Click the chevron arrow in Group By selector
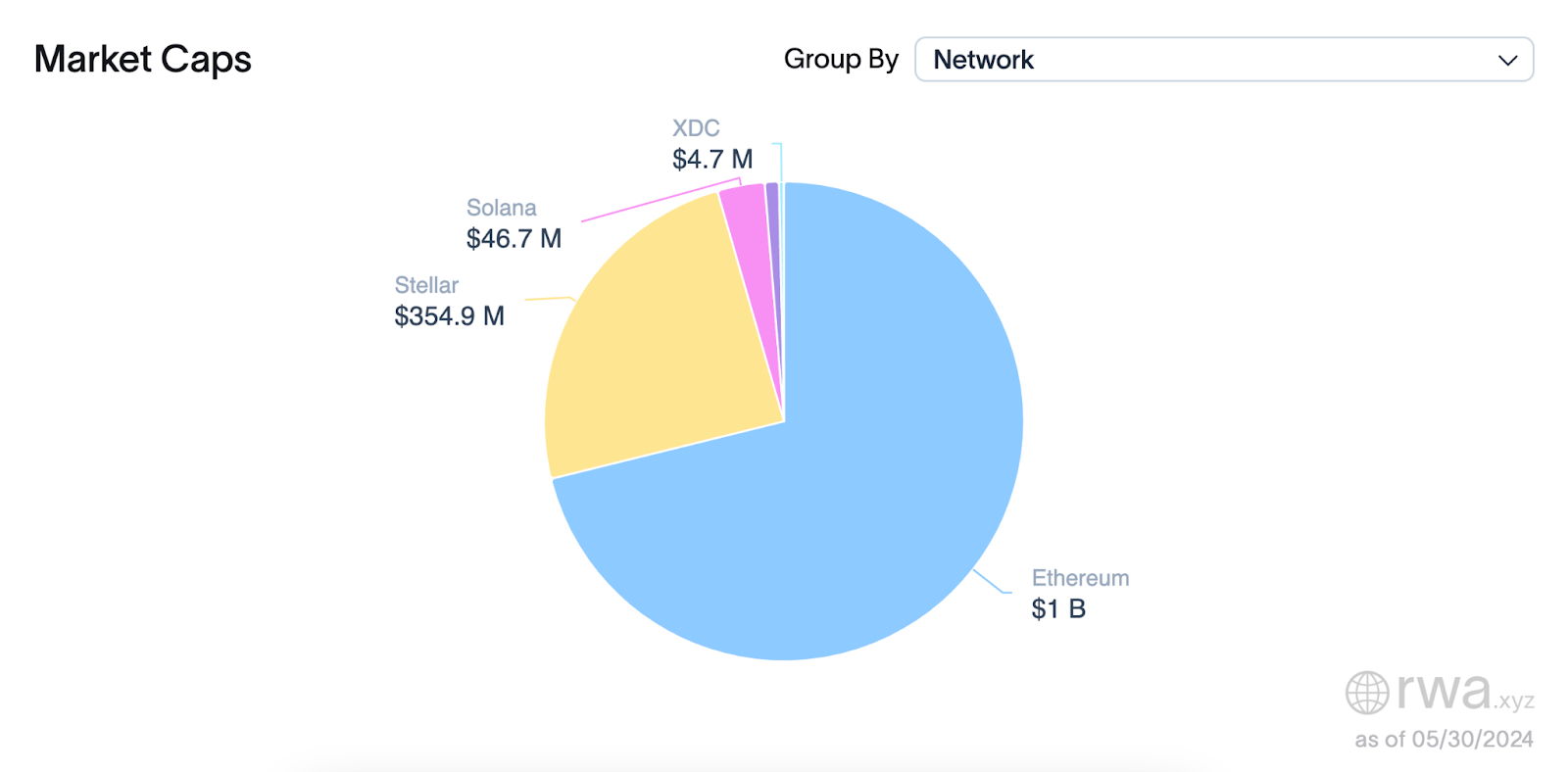The width and height of the screenshot is (1568, 772). pyautogui.click(x=1507, y=61)
